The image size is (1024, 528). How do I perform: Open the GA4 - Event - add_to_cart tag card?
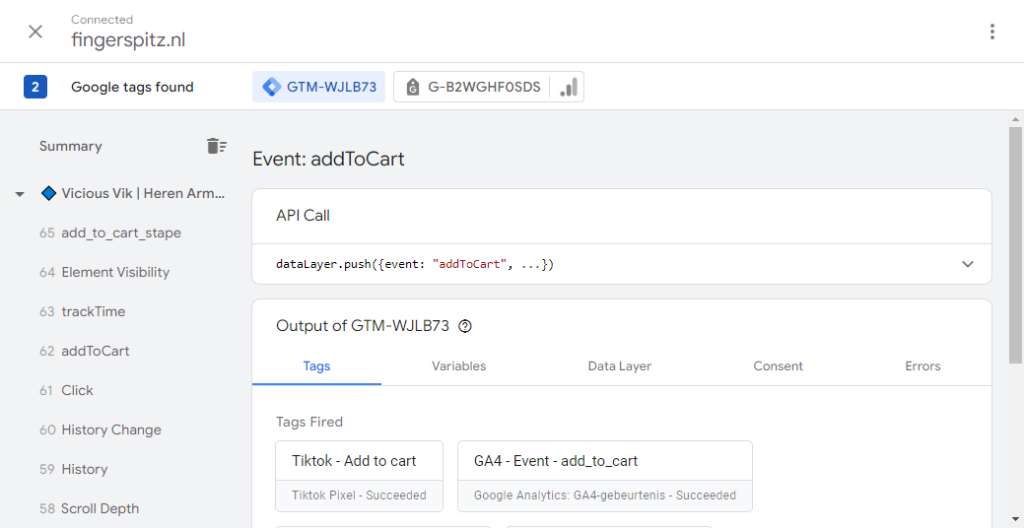(x=605, y=476)
